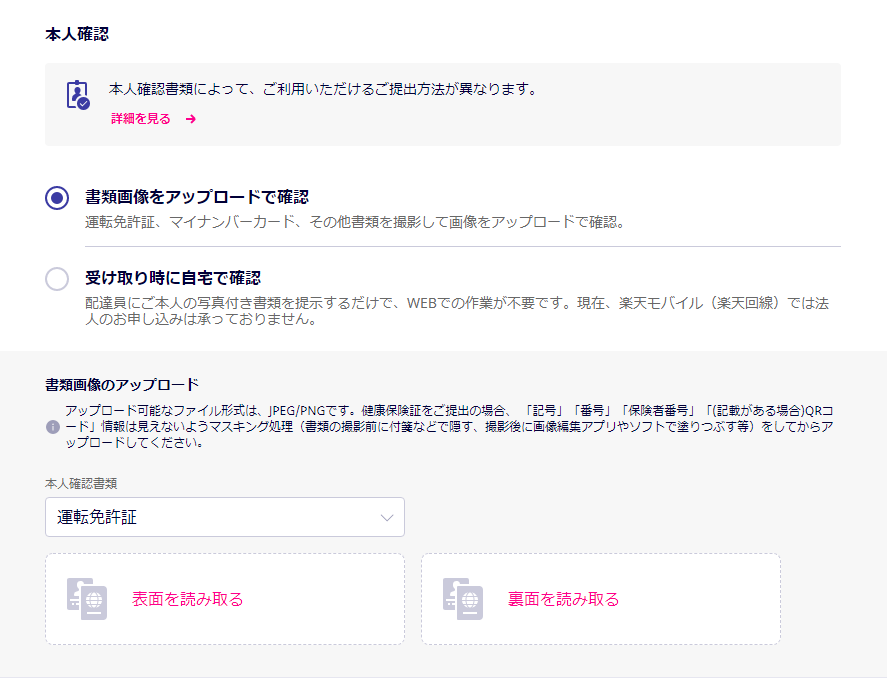The image size is (887, 683).
Task: Click the 本人確認書類 field label
Action: (81, 484)
